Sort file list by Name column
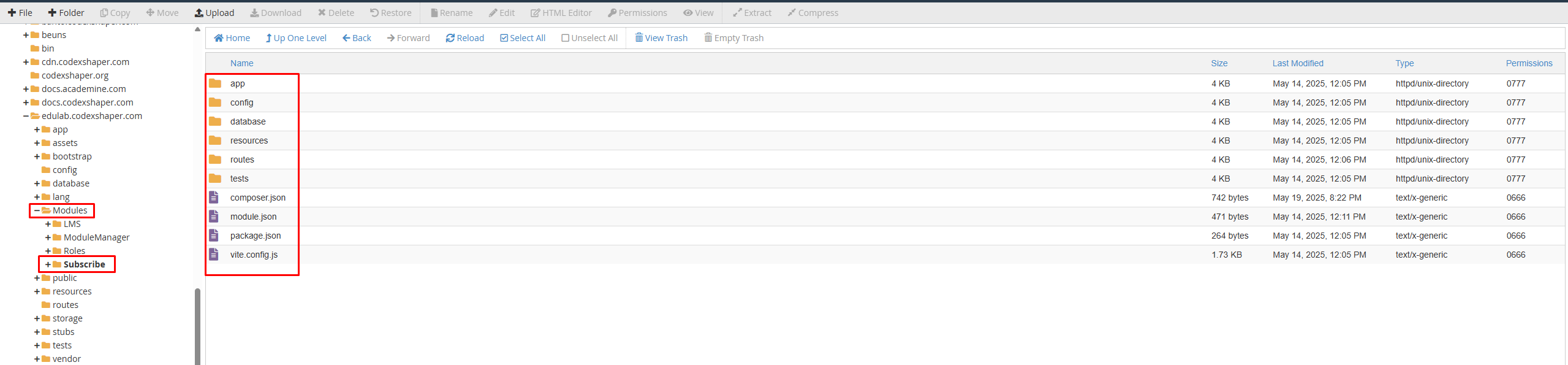1568x365 pixels. (241, 63)
